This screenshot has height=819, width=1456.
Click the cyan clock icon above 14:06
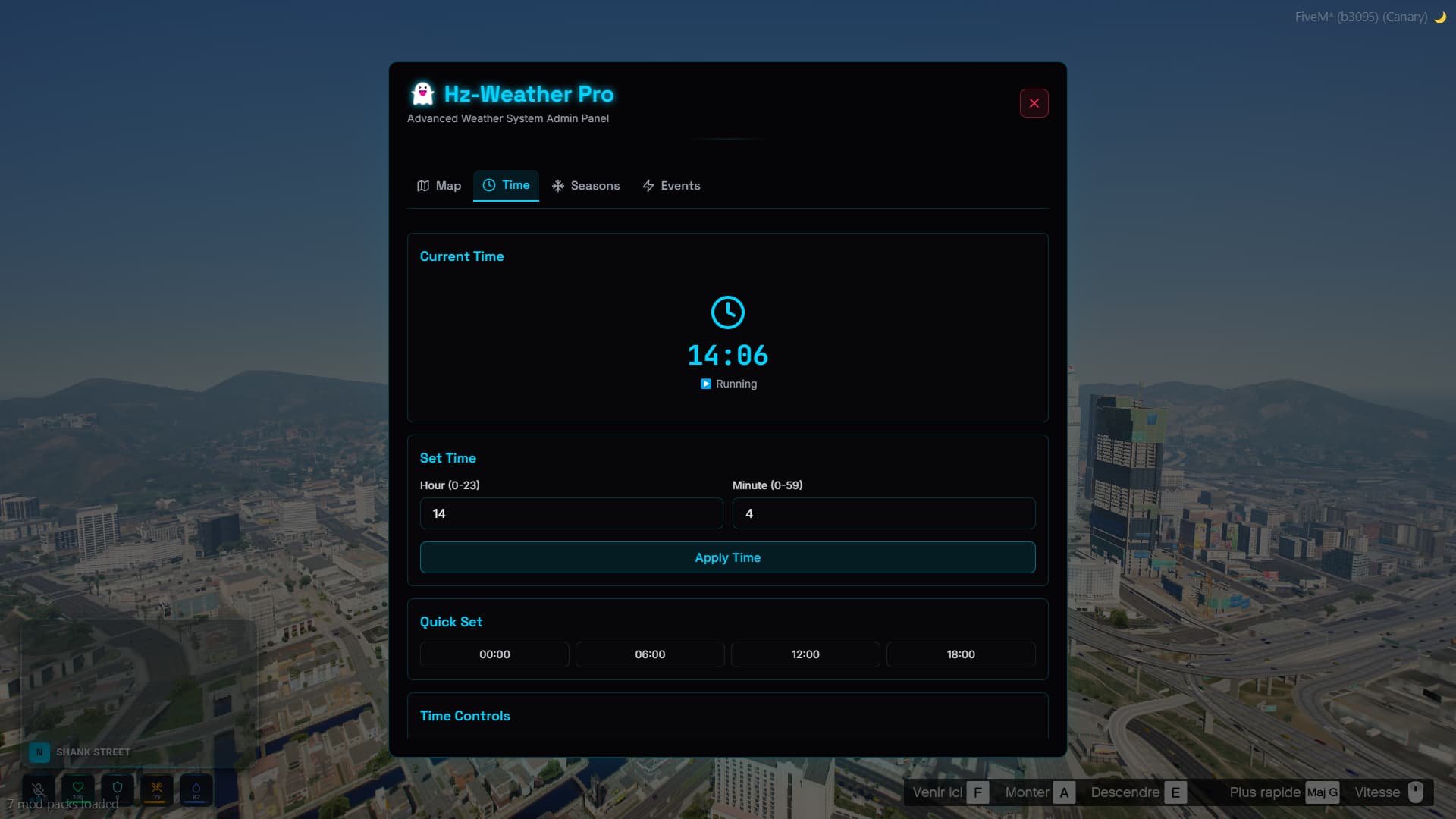(x=727, y=312)
